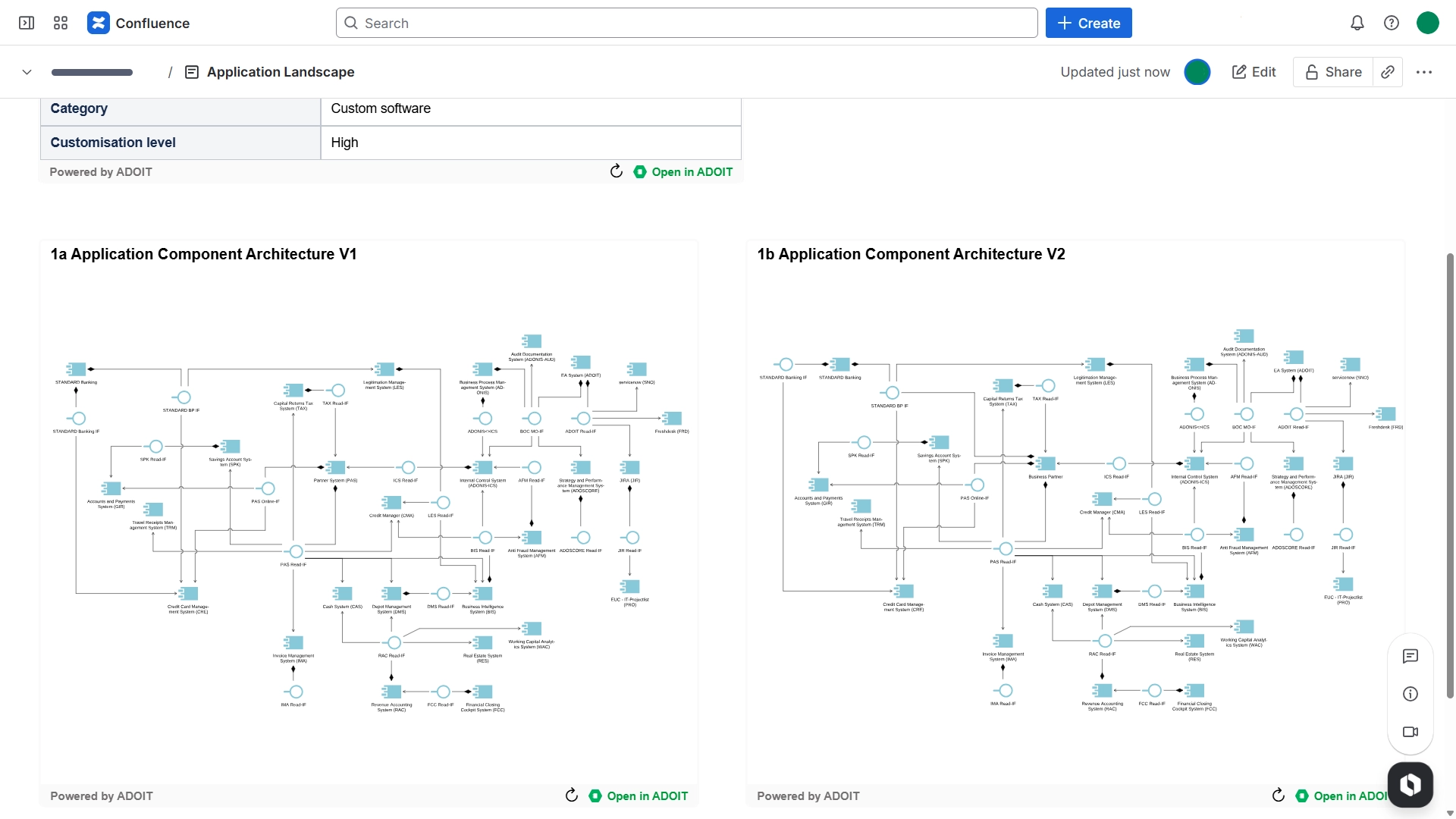
Task: Refresh the 1b architecture V2 diagram
Action: tap(1278, 795)
